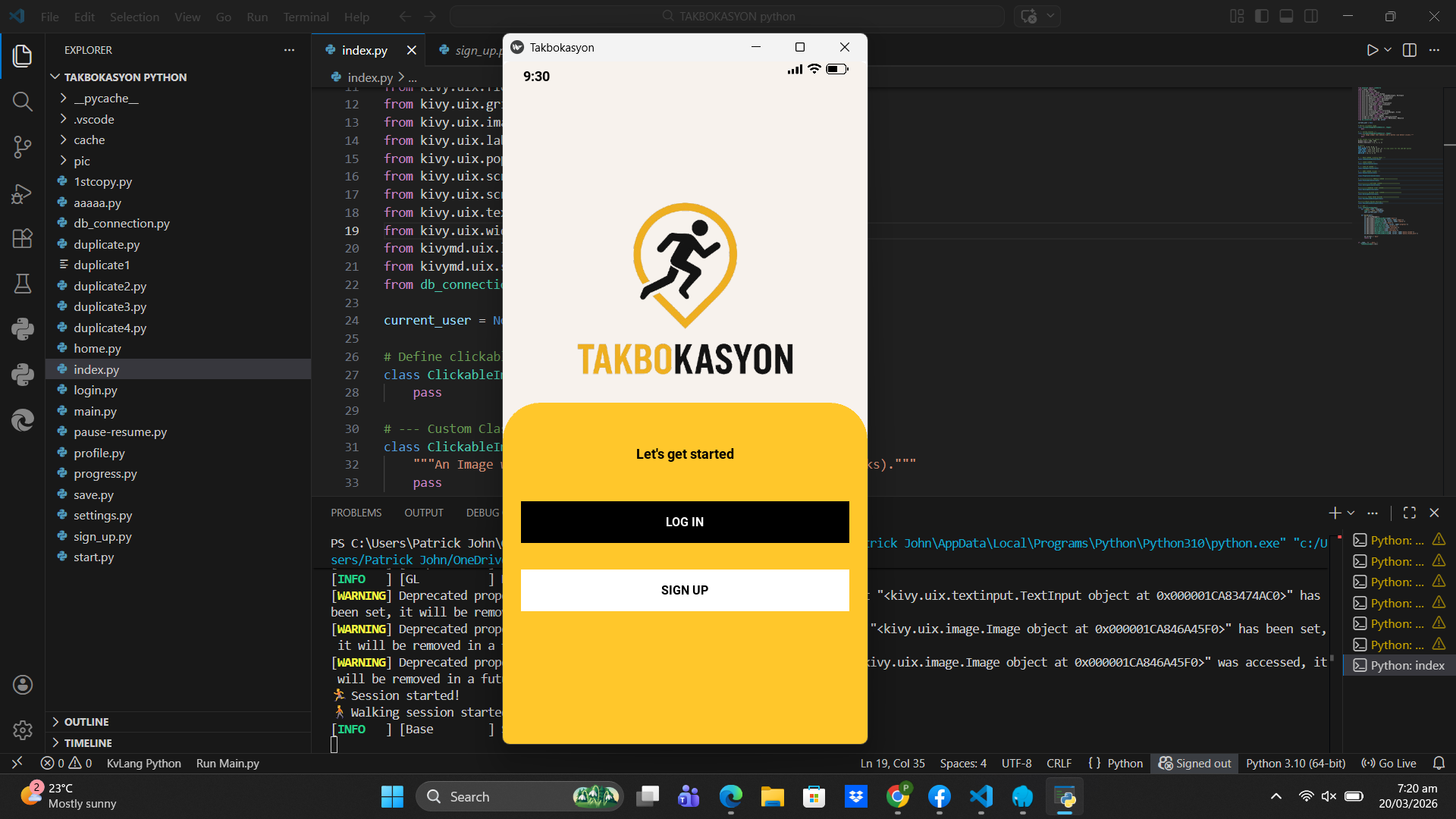Open the Extensions view
1456x819 pixels.
22,238
